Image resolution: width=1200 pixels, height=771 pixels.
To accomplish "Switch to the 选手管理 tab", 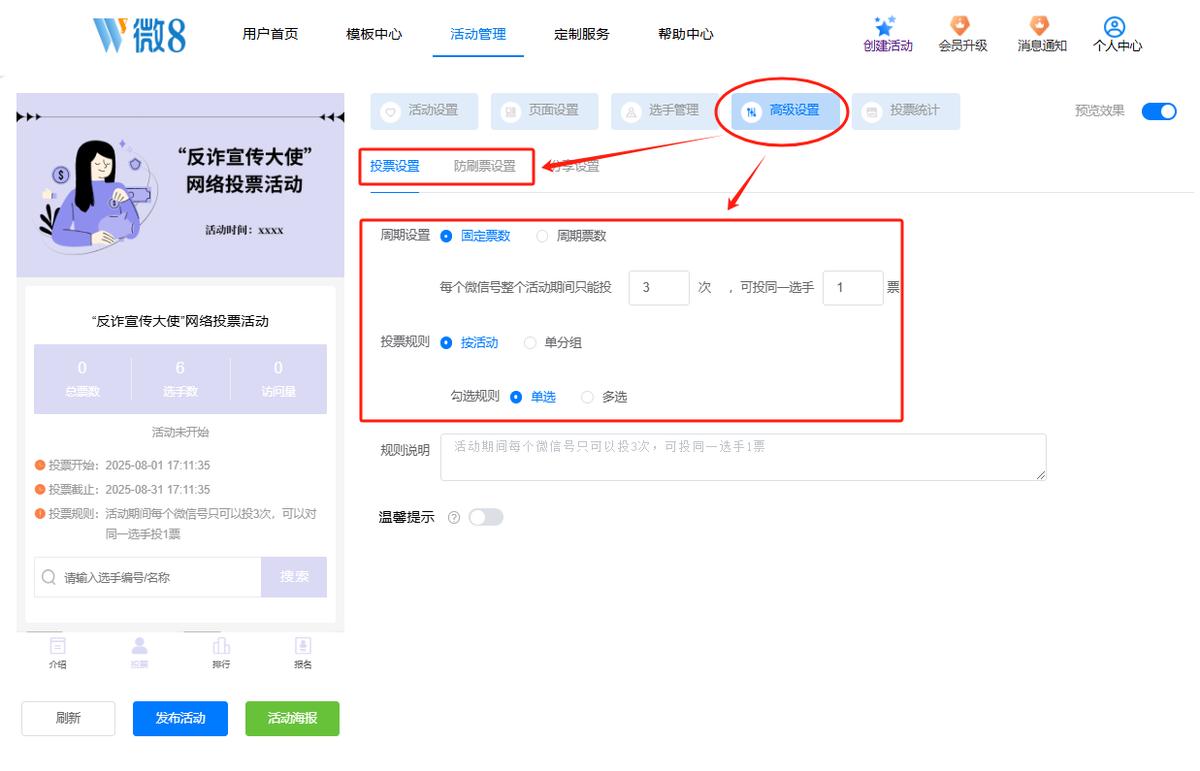I will [664, 111].
